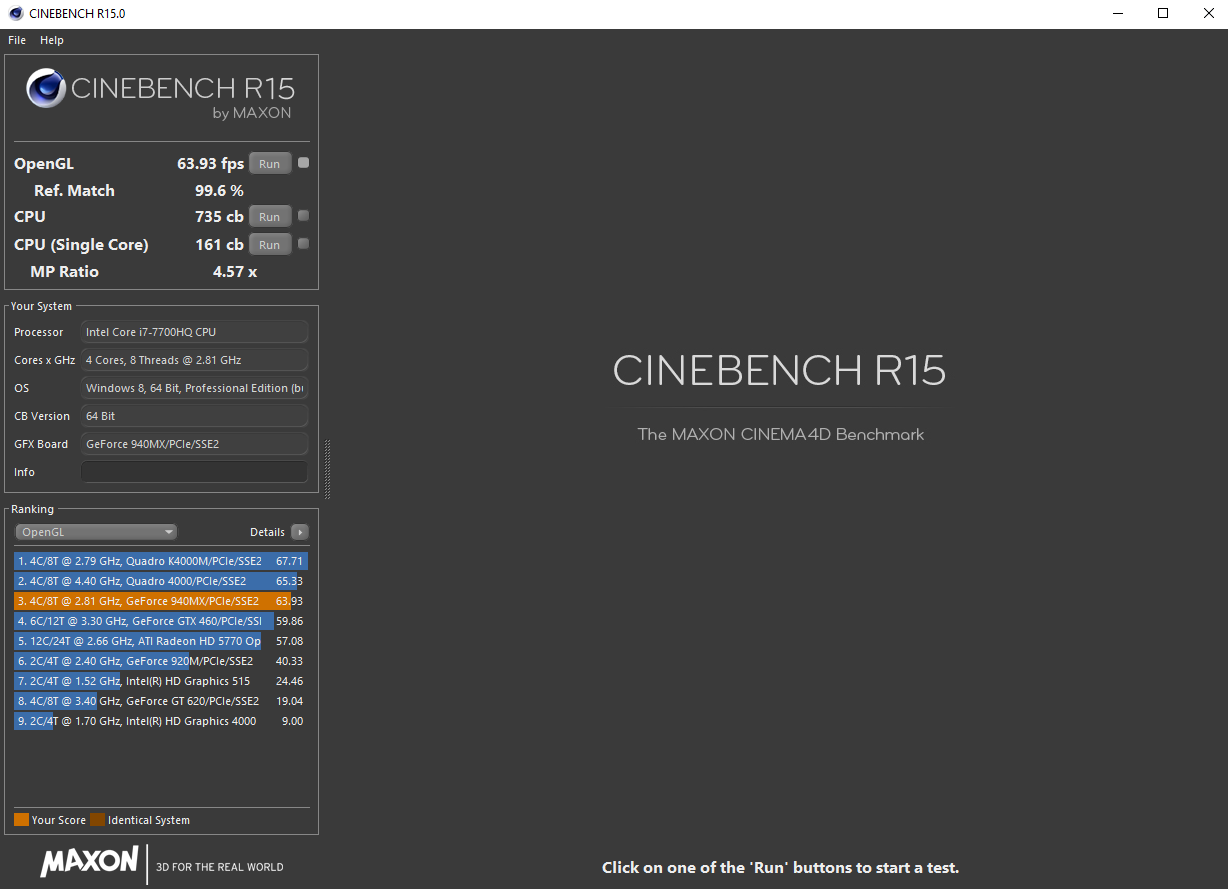Run the OpenGL benchmark test
Image resolution: width=1228 pixels, height=889 pixels.
coord(270,164)
